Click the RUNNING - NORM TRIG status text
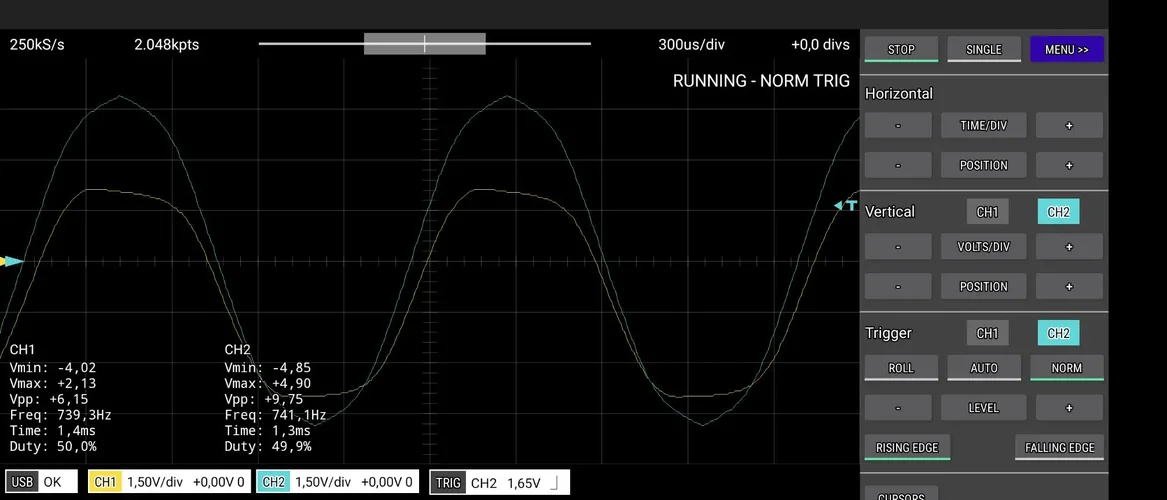 pyautogui.click(x=761, y=81)
